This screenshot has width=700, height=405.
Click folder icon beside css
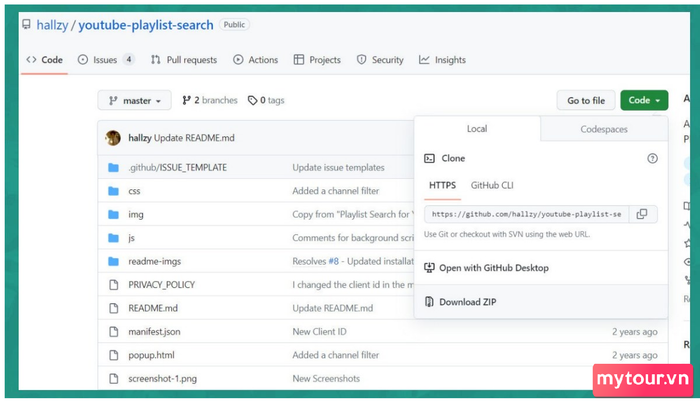(114, 191)
